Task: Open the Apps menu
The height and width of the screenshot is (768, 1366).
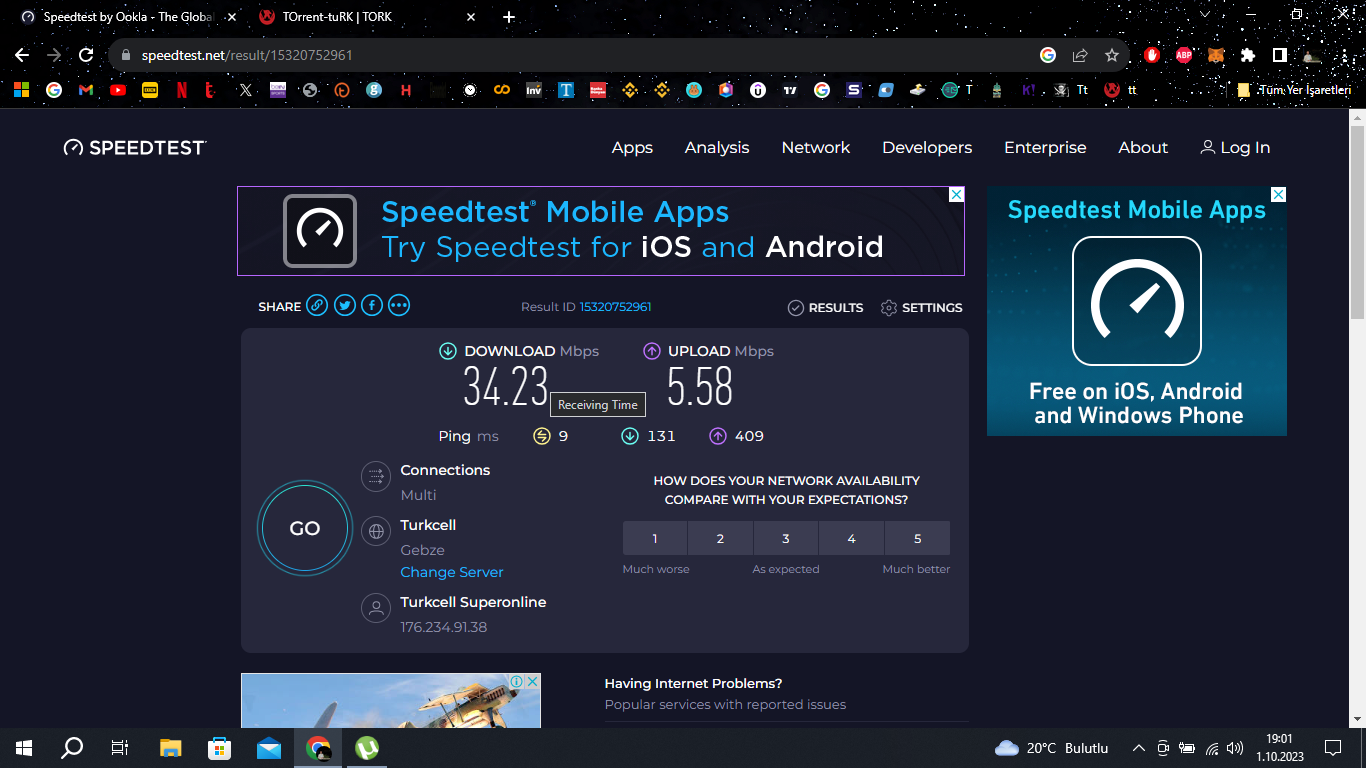Action: coord(632,147)
